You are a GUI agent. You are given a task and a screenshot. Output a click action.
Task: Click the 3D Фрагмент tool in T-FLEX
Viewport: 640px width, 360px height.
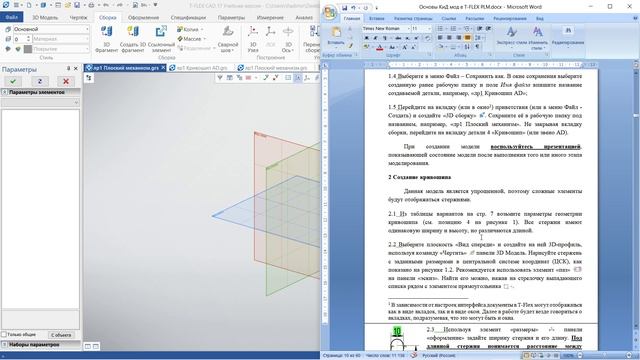click(107, 39)
